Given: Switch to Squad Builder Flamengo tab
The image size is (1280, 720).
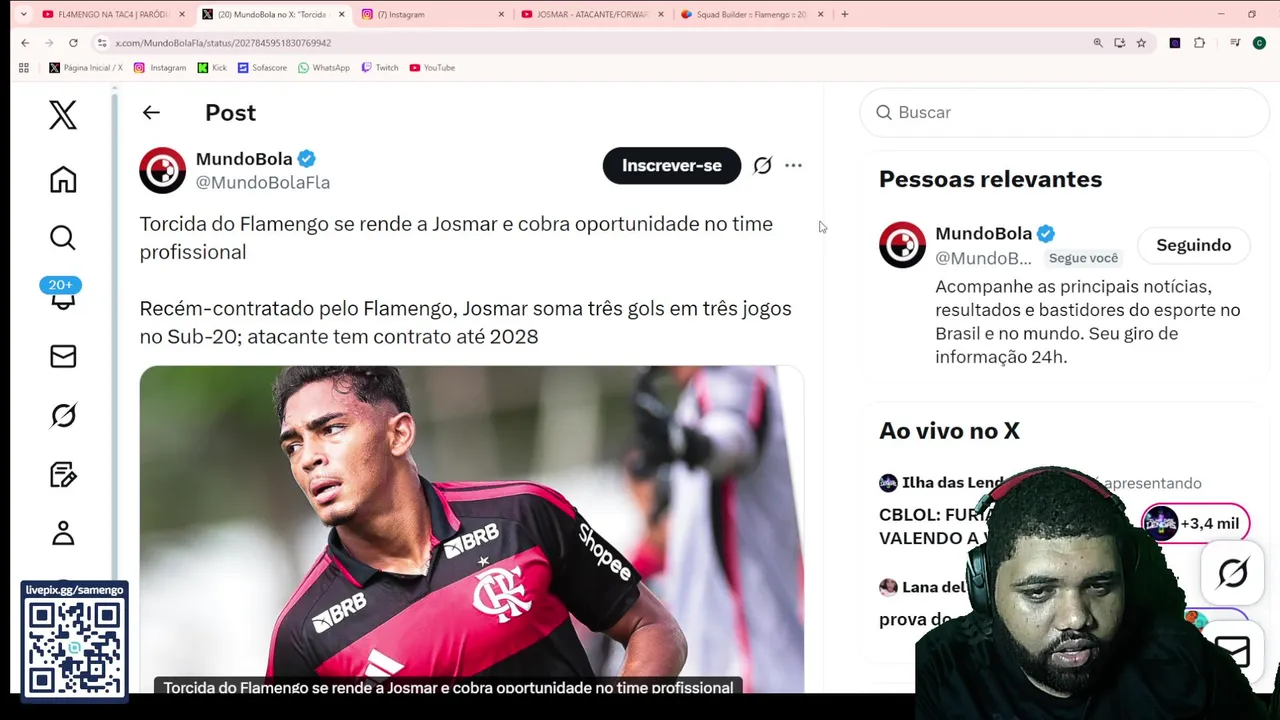Looking at the screenshot, I should click(x=752, y=14).
